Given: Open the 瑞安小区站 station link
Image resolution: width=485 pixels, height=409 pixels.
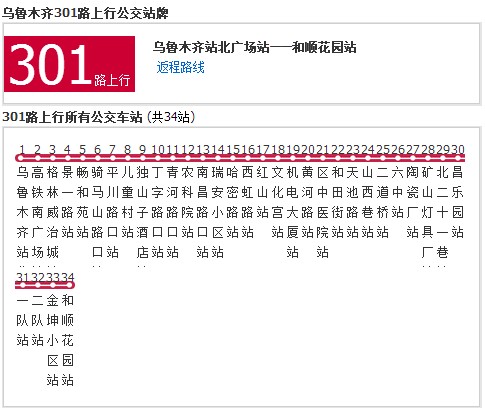Looking at the screenshot, I should tap(217, 212).
